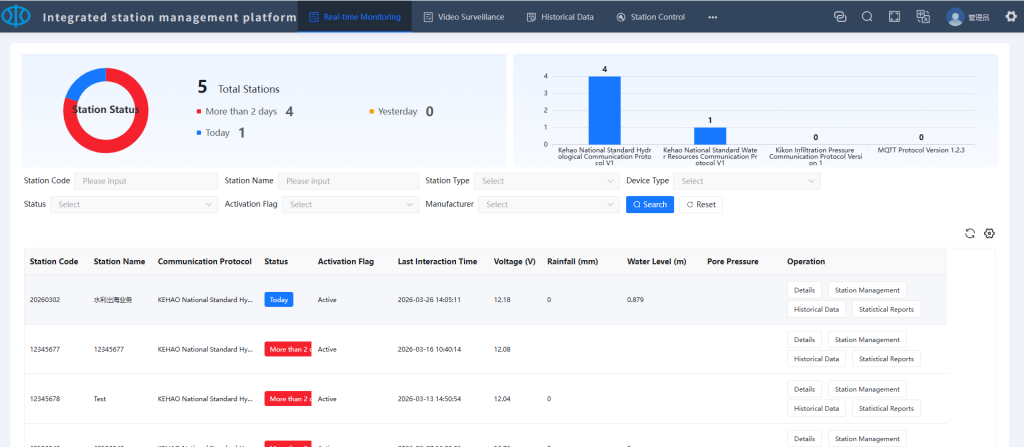The image size is (1024, 447).
Task: Click the tallest blue bar in chart
Action: tap(604, 110)
